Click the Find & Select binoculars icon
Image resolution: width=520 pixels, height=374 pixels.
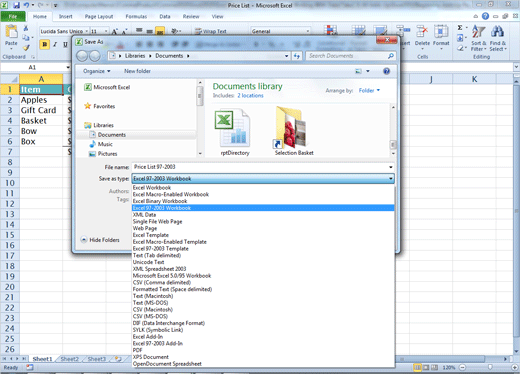coord(497,32)
